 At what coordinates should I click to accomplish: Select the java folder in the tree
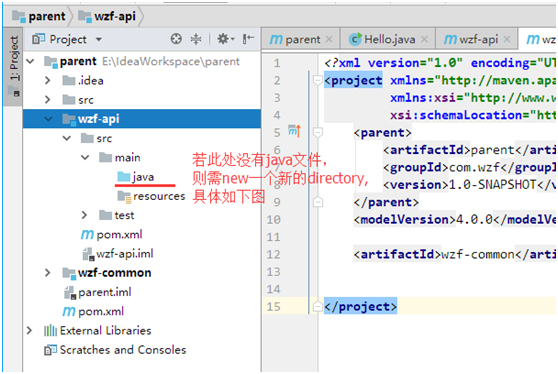click(x=142, y=177)
